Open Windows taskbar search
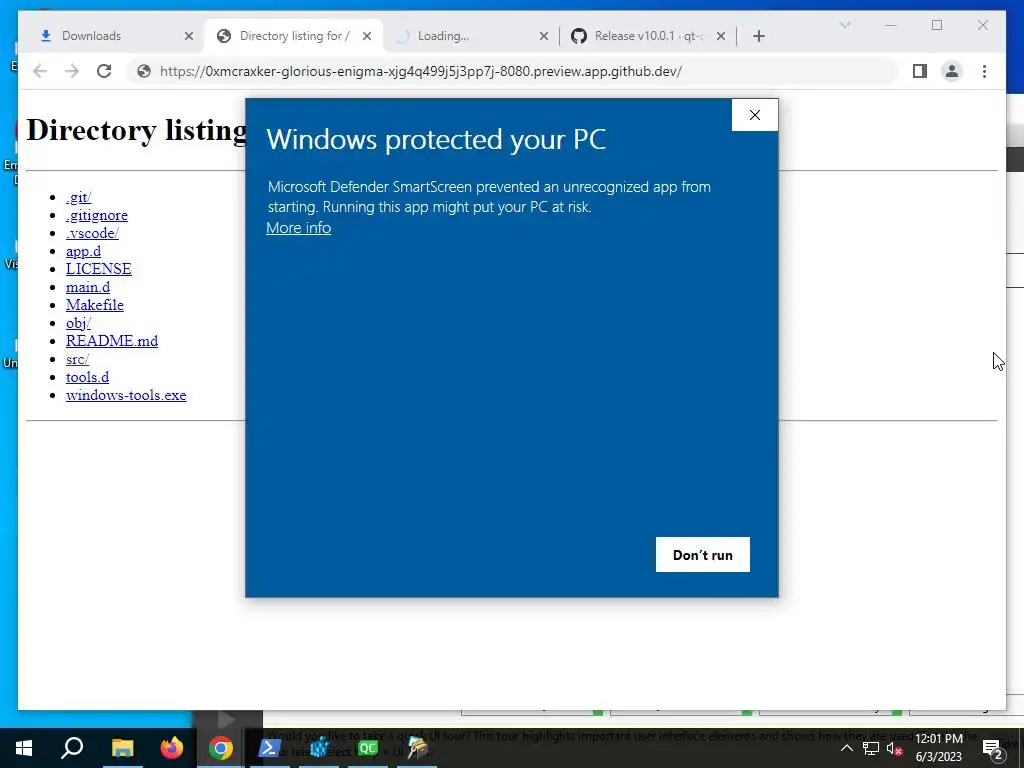 tap(72, 748)
